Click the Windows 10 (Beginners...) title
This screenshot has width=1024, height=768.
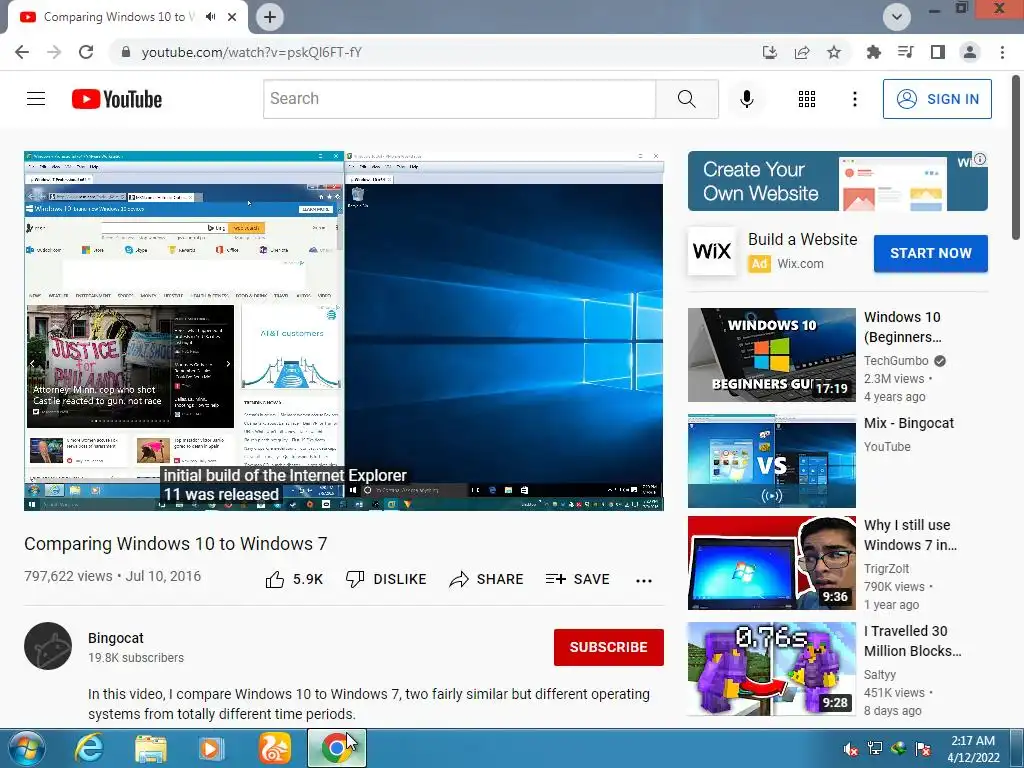(903, 327)
